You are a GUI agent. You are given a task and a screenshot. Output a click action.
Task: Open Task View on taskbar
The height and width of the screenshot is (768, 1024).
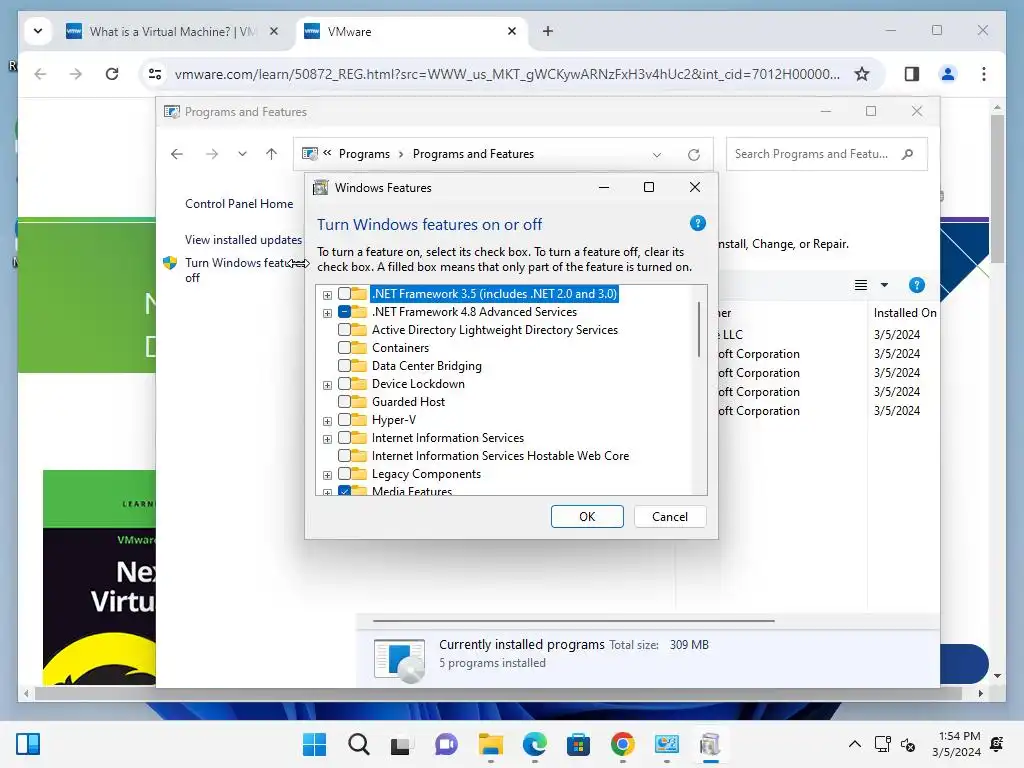point(402,744)
